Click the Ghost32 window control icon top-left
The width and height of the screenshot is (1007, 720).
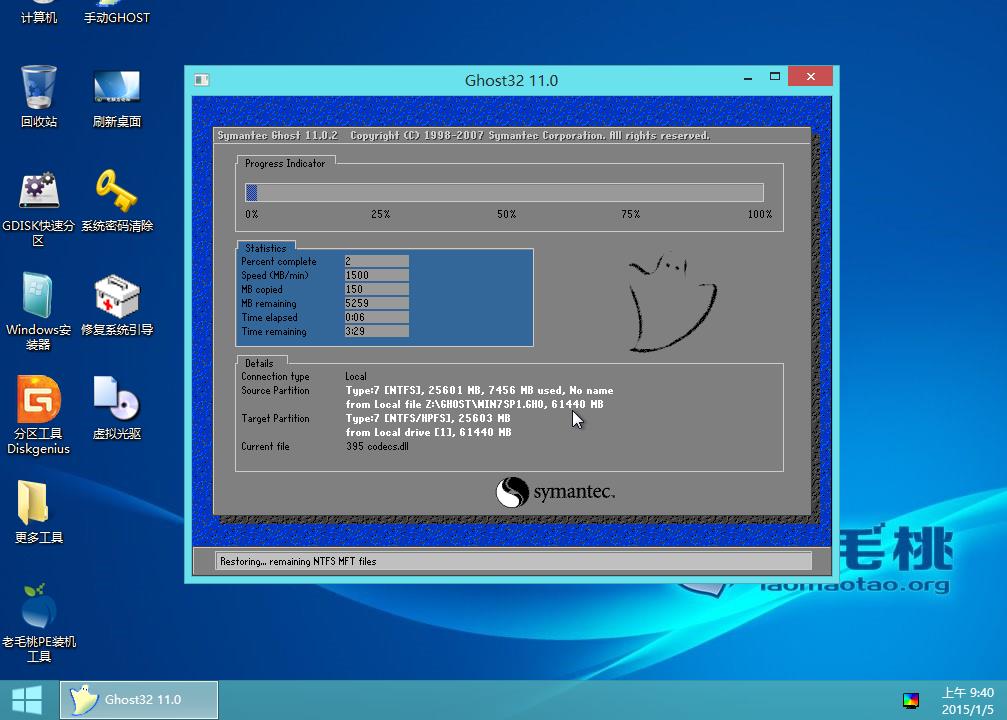pos(201,80)
